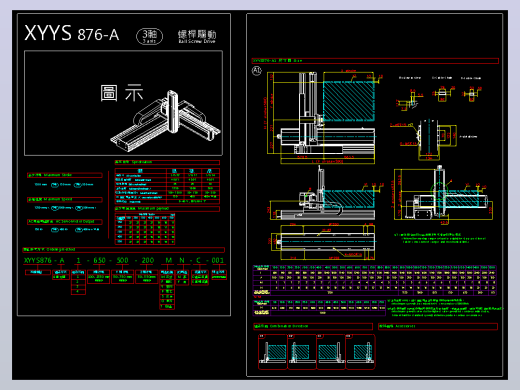Click the "Maximum Speed" heading bar
520x390 pixels.
click(65, 200)
